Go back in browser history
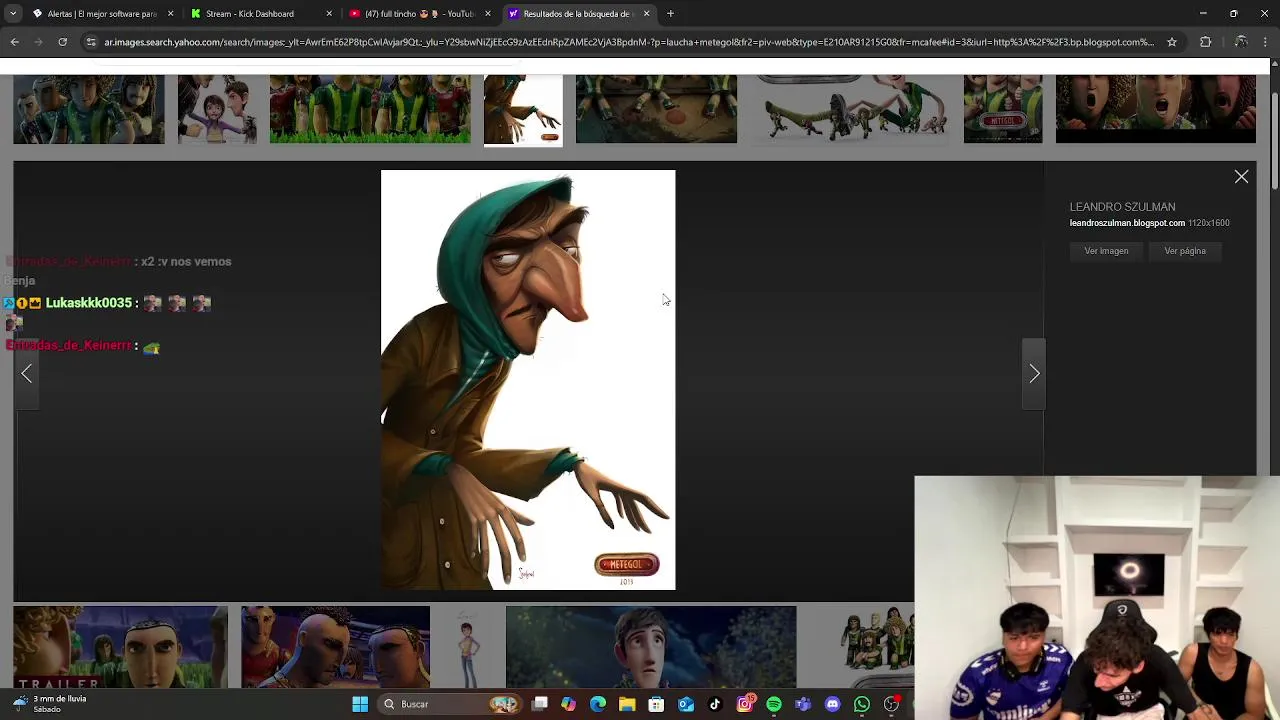Image resolution: width=1280 pixels, height=720 pixels. click(x=15, y=42)
